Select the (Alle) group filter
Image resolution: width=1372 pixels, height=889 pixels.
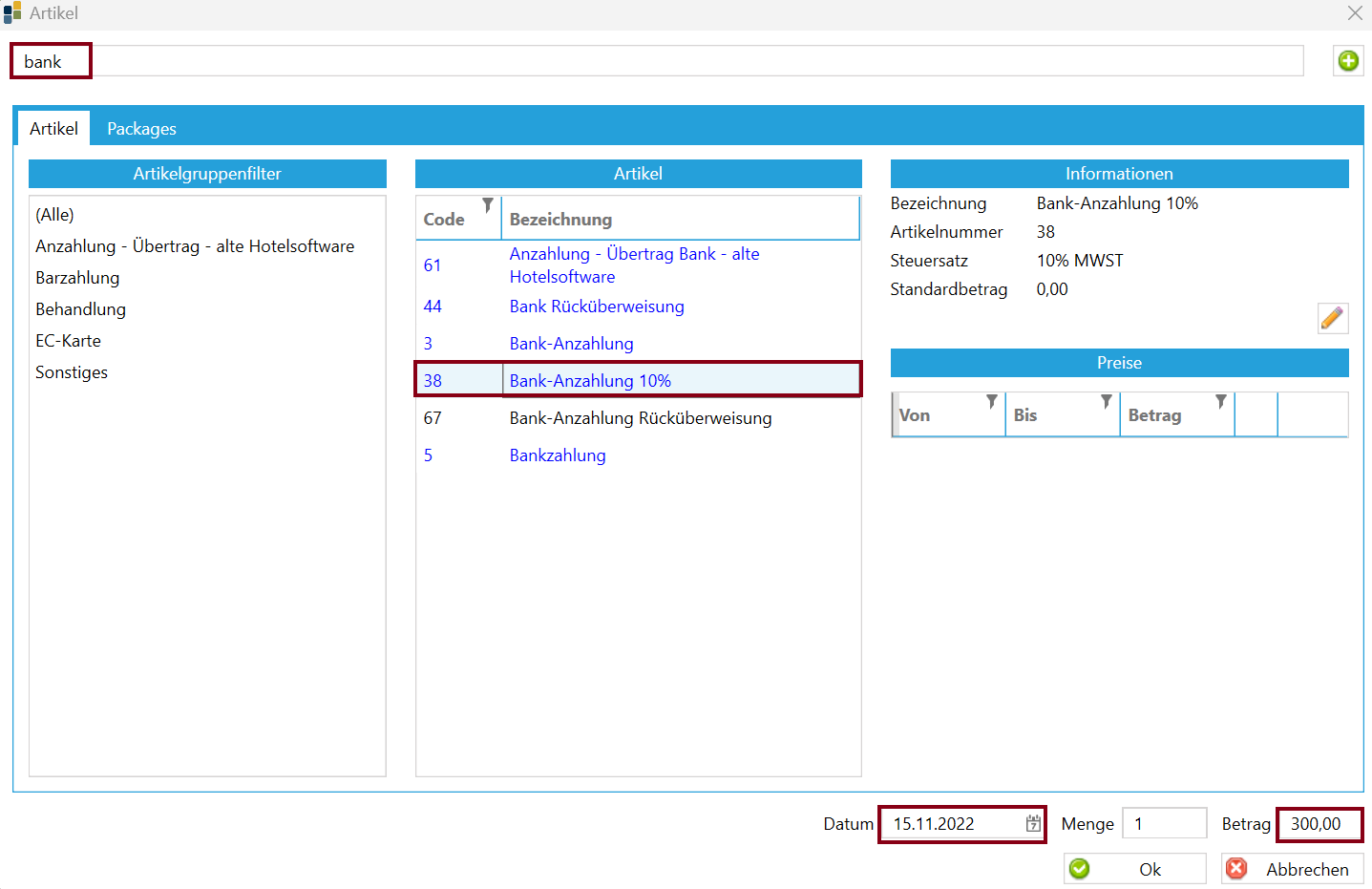54,214
